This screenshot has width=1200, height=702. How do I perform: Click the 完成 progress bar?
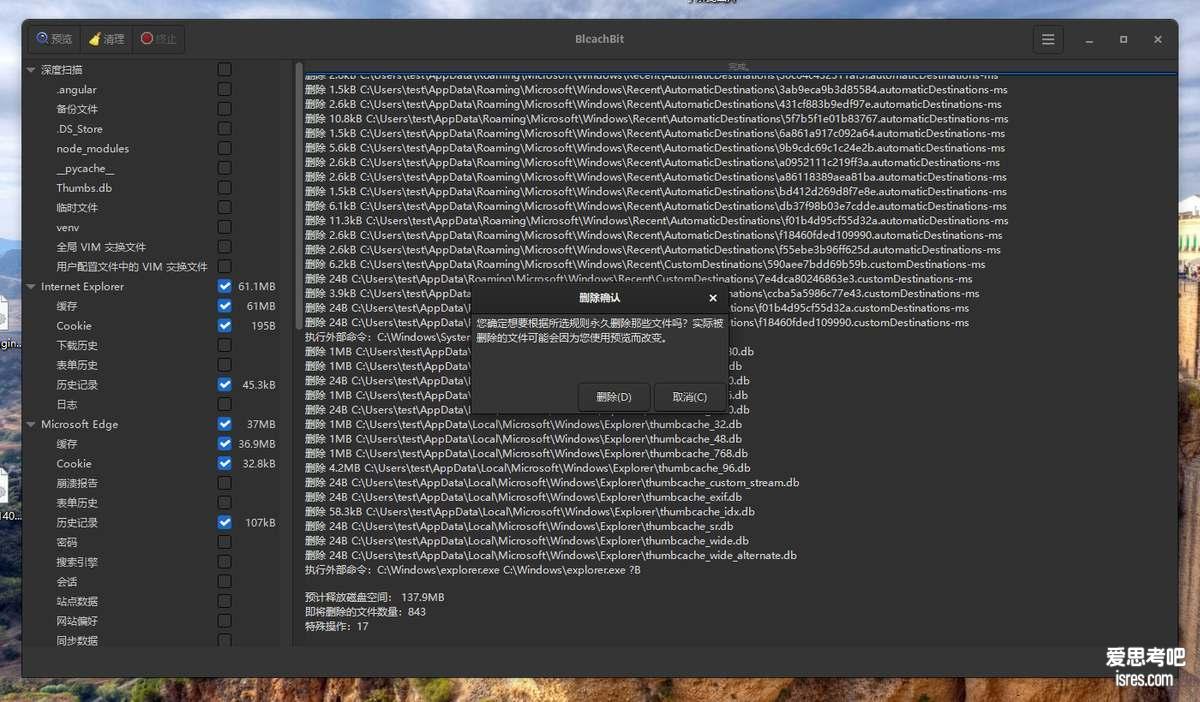click(738, 68)
